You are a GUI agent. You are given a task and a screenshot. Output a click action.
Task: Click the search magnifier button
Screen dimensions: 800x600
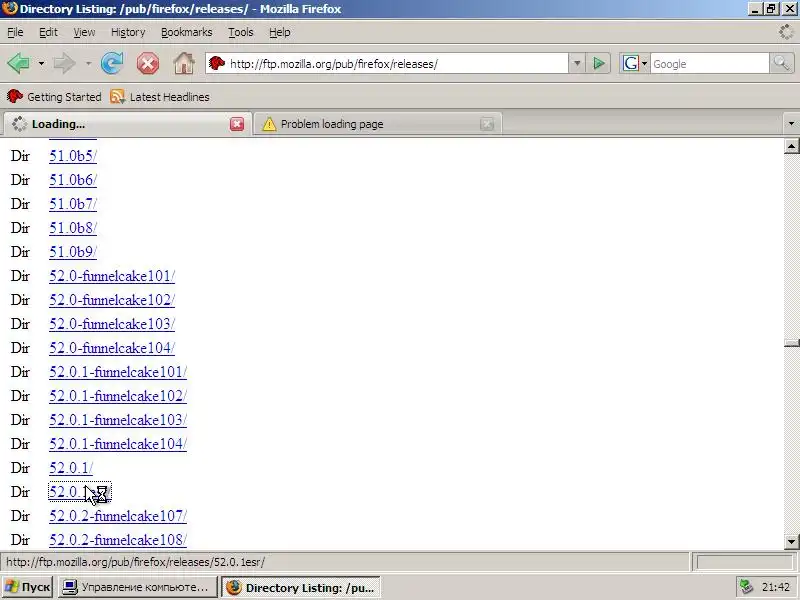coord(781,64)
